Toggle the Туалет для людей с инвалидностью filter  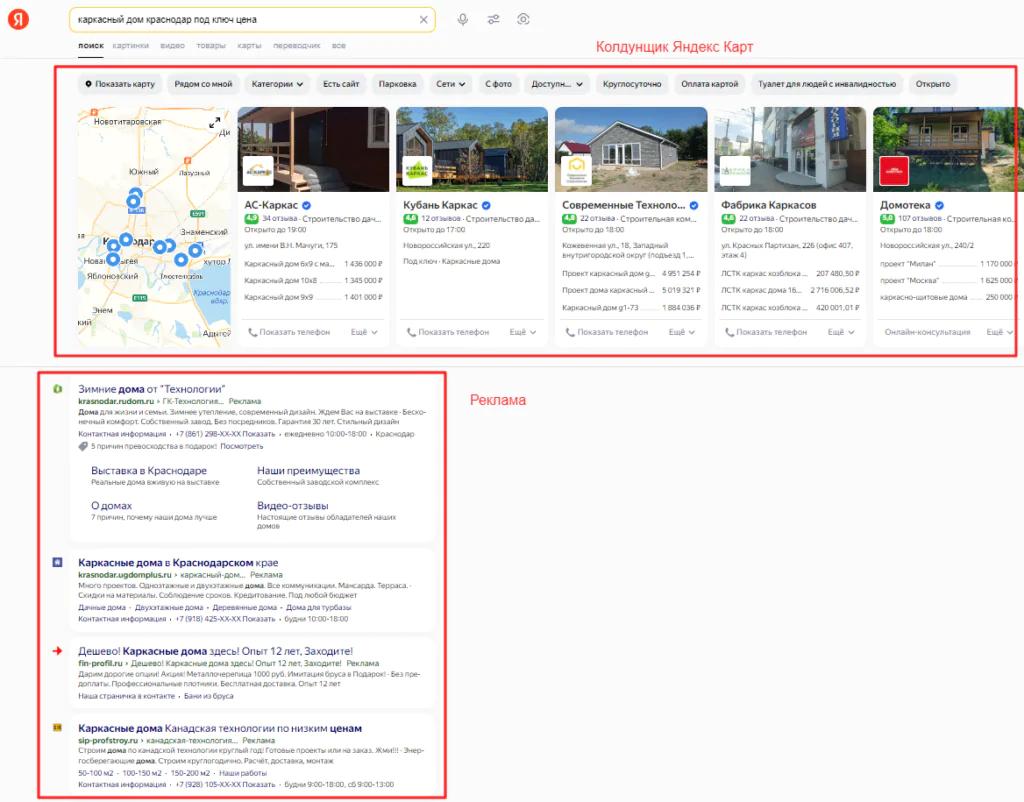[827, 84]
